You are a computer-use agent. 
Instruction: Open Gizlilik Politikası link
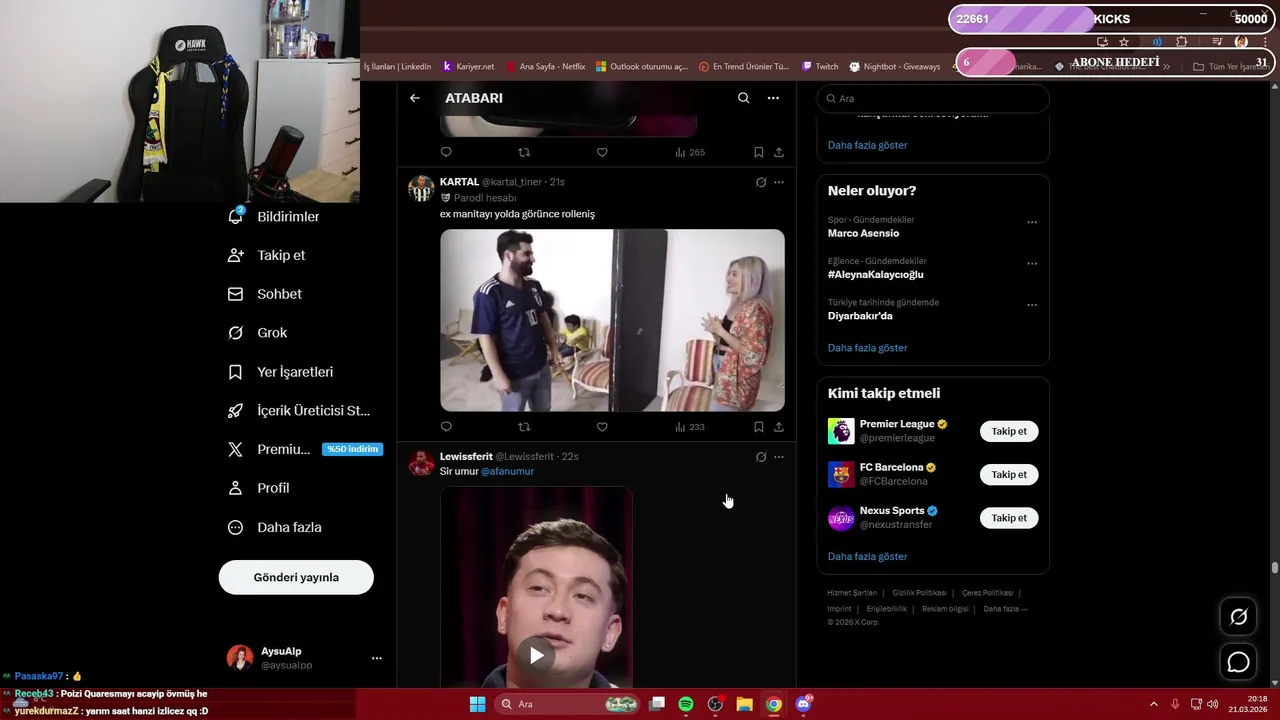(919, 593)
